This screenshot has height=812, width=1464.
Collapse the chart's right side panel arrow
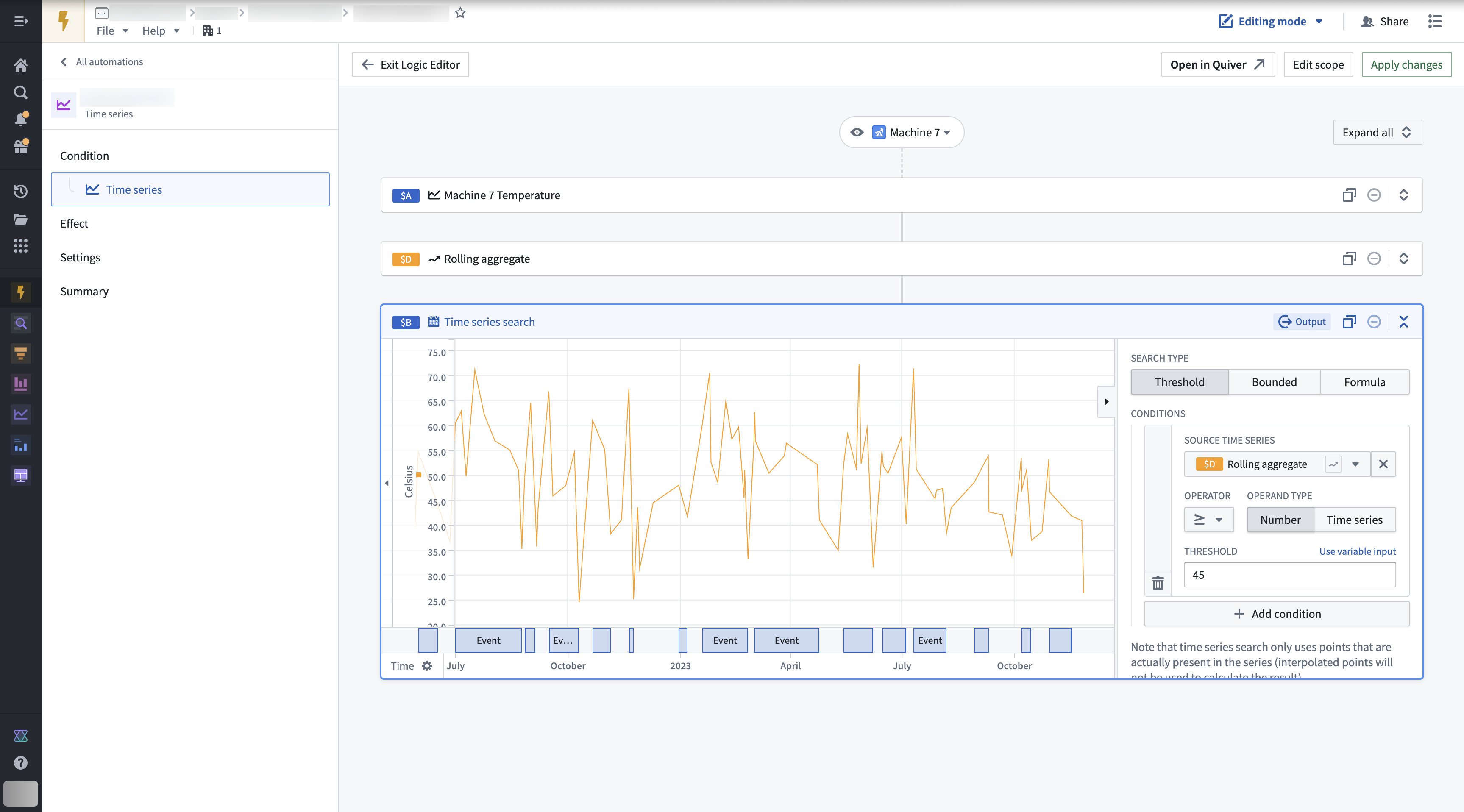pos(1106,402)
